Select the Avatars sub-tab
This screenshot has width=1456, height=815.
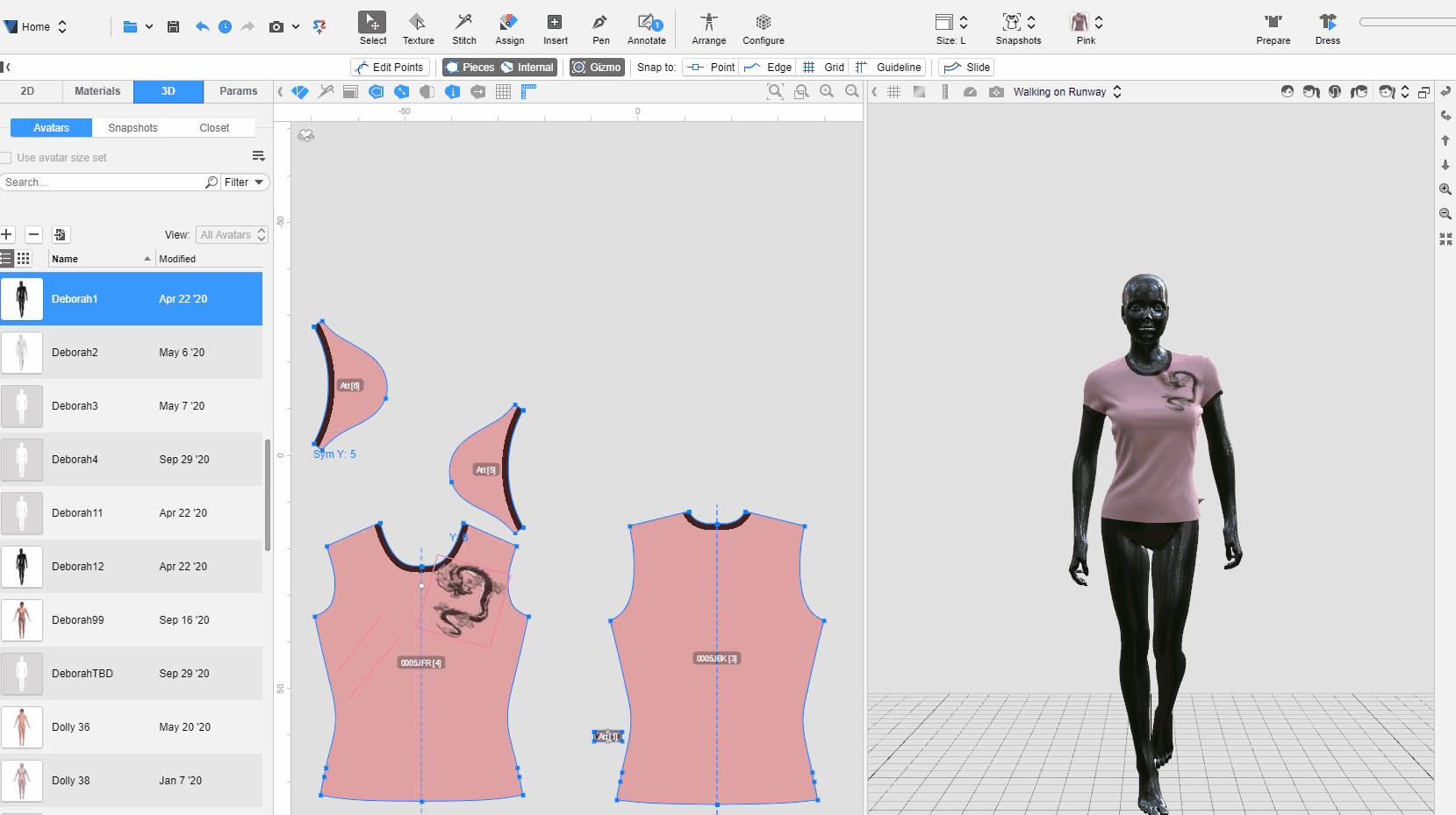(51, 128)
